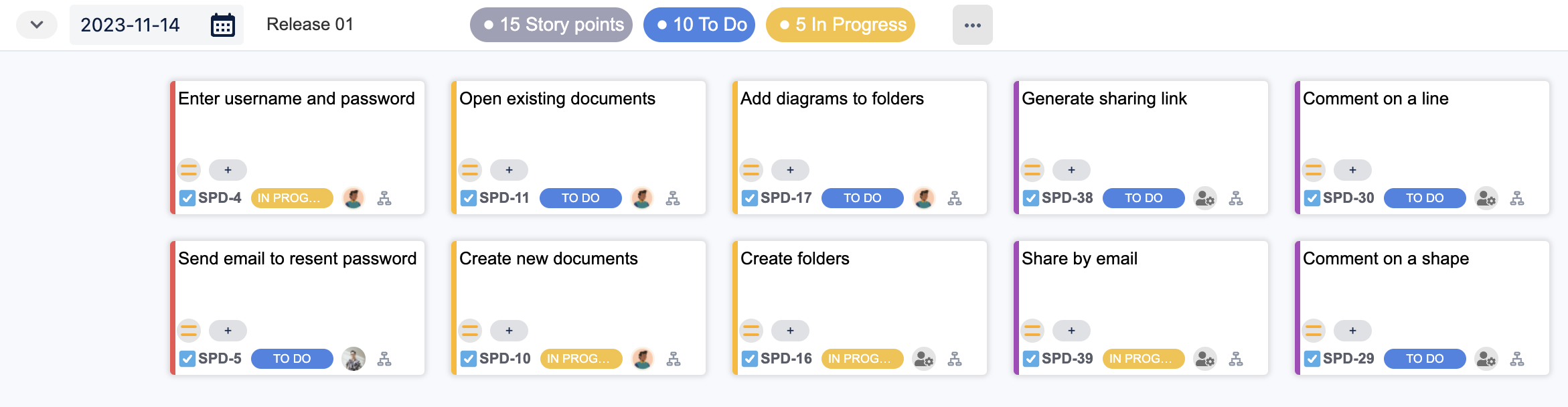The width and height of the screenshot is (1568, 407).
Task: Click hierarchy icon on SPD-38 card
Action: tap(1236, 198)
